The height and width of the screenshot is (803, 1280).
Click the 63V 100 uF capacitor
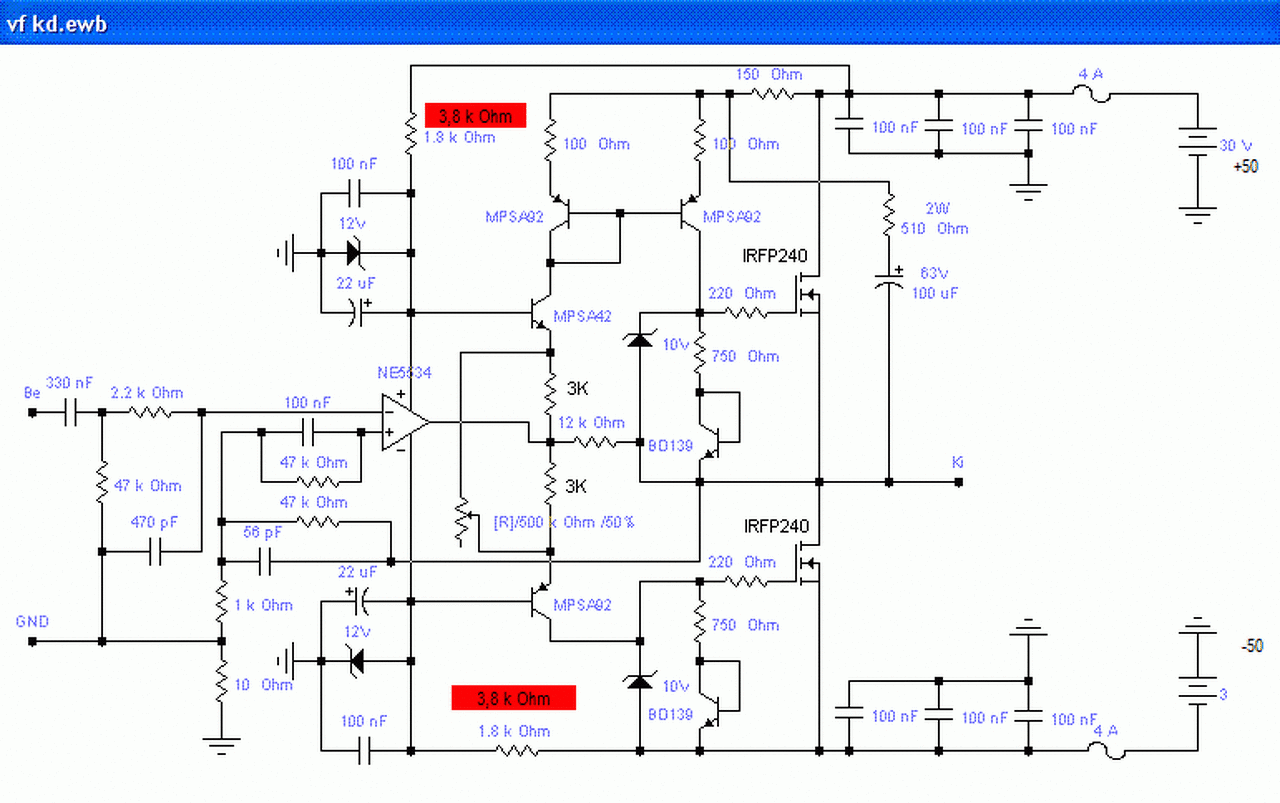889,281
